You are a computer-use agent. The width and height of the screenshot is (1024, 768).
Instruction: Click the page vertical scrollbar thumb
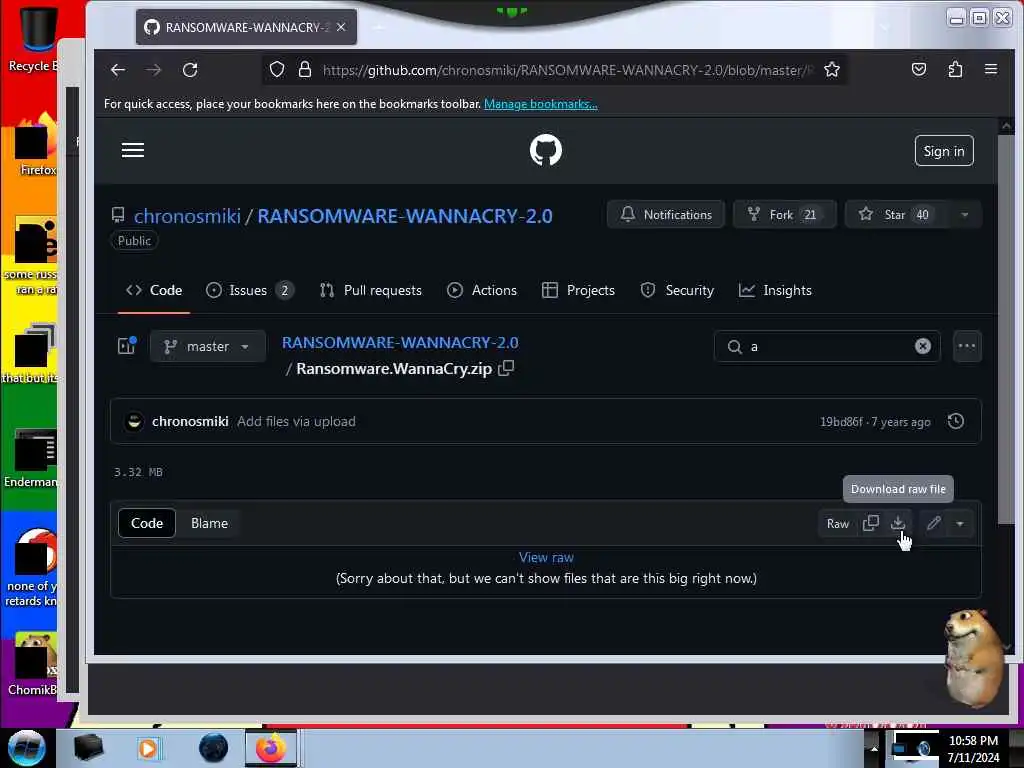click(x=1006, y=330)
